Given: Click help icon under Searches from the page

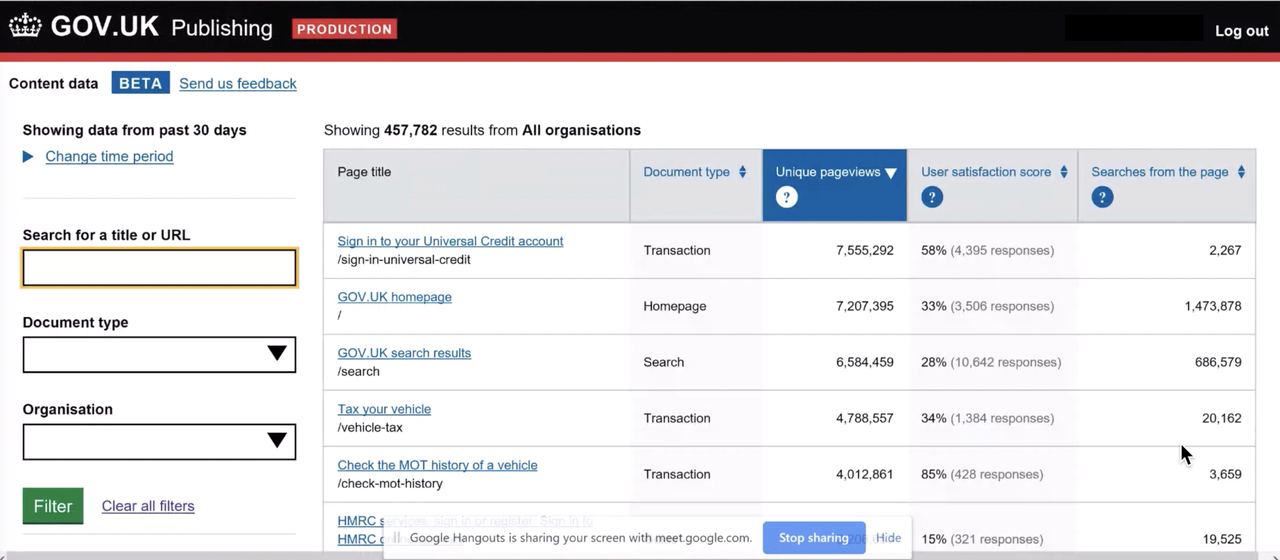Looking at the screenshot, I should [x=1102, y=197].
